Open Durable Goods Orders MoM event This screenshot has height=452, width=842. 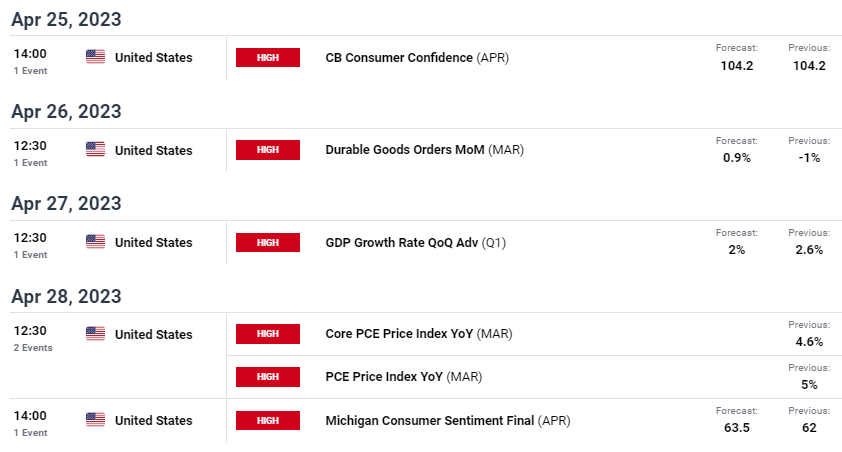(424, 150)
